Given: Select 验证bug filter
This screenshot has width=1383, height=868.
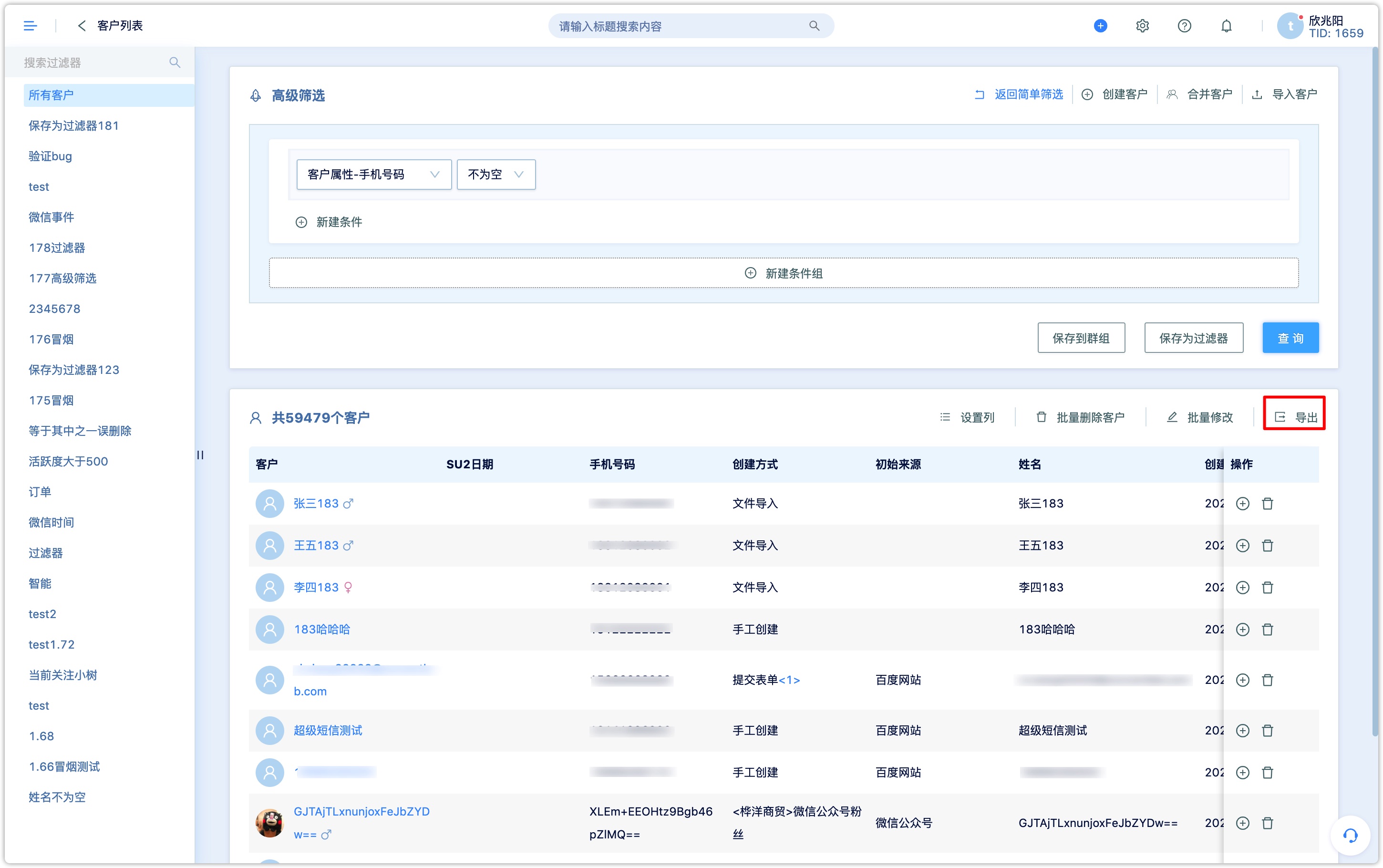Looking at the screenshot, I should 50,156.
